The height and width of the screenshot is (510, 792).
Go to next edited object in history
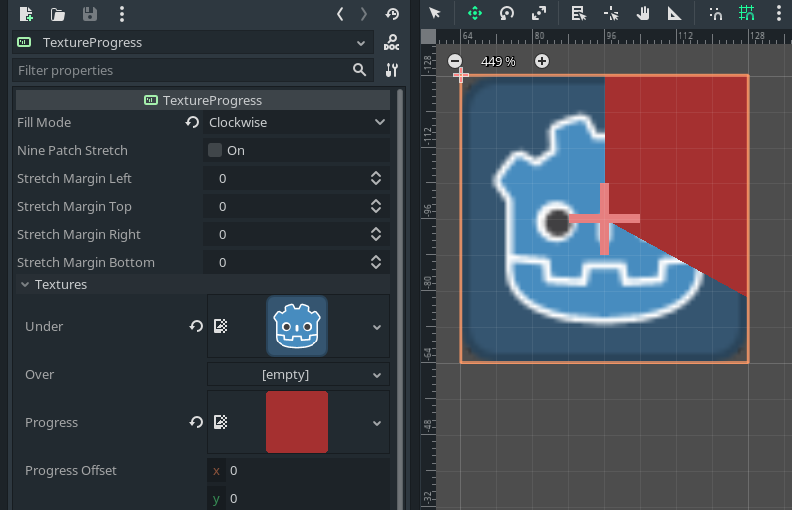[x=364, y=14]
